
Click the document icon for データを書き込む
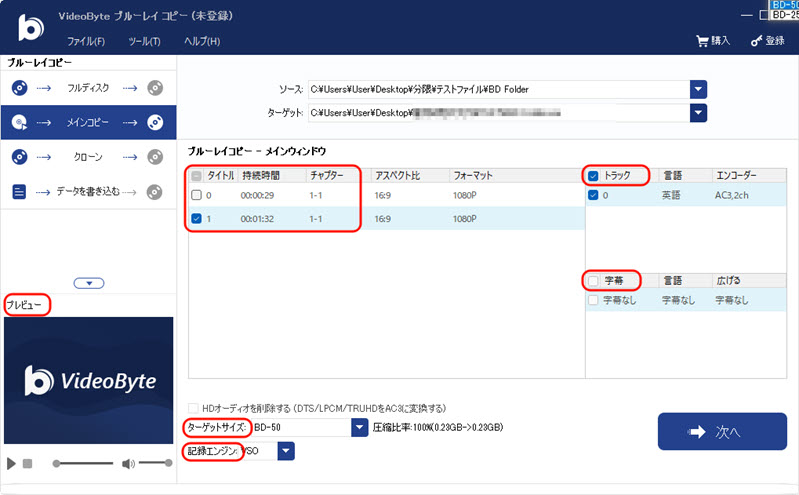click(19, 192)
